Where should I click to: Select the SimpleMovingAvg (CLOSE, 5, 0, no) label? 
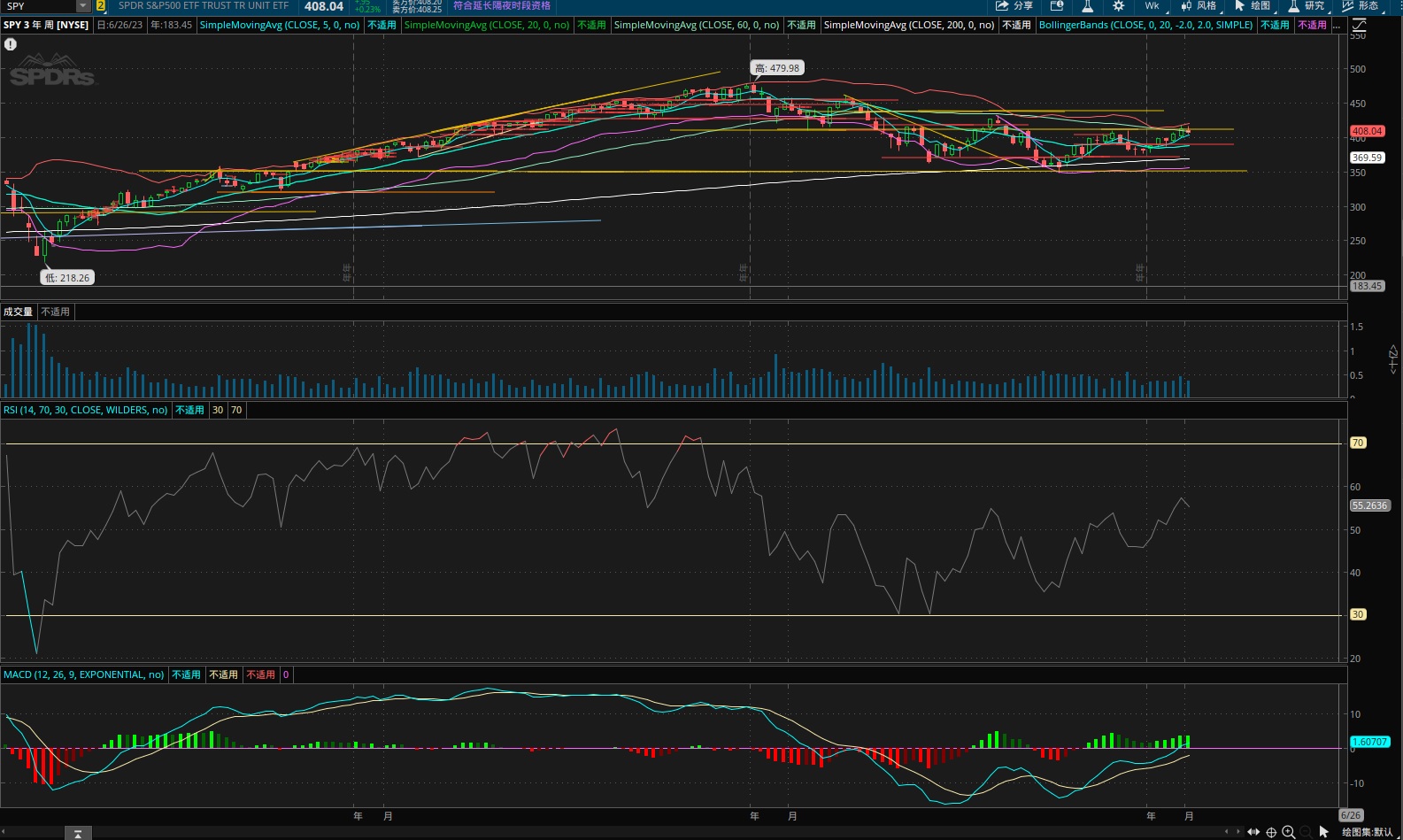280,25
